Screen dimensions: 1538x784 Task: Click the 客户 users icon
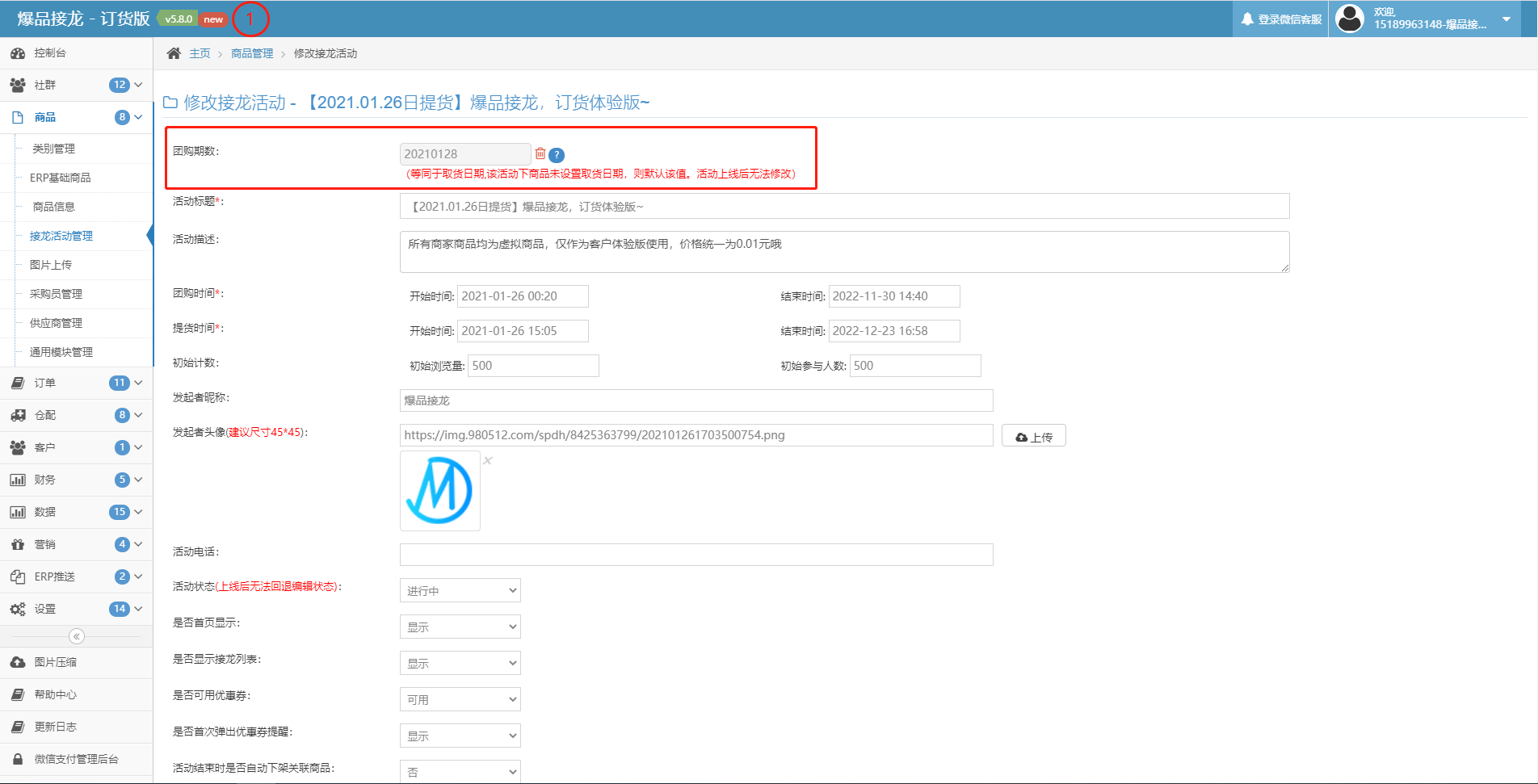coord(18,447)
